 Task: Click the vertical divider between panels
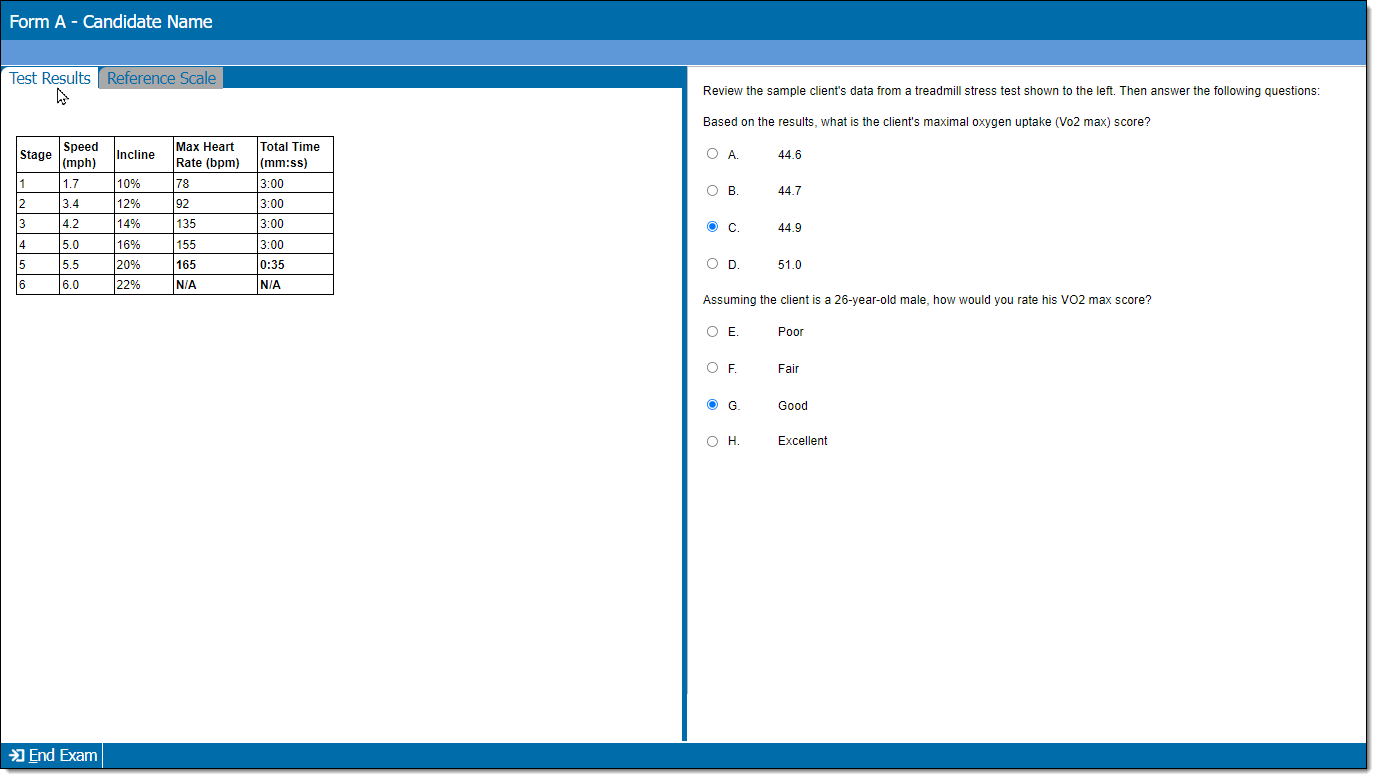click(685, 404)
